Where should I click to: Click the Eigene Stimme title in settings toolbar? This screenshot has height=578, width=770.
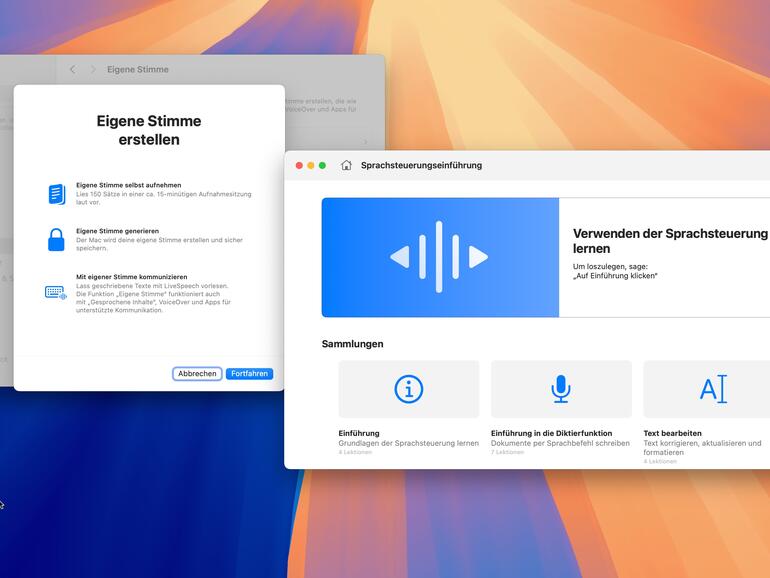pyautogui.click(x=138, y=70)
